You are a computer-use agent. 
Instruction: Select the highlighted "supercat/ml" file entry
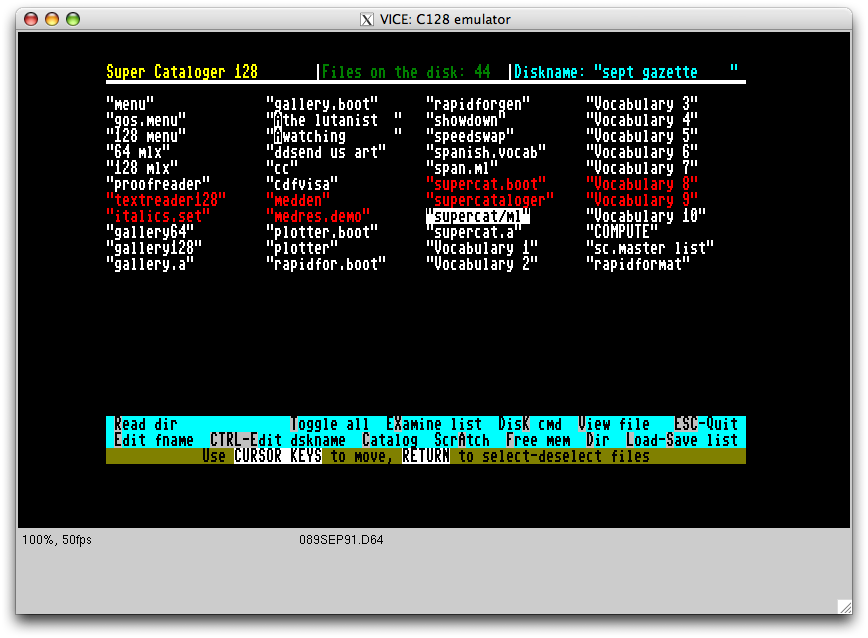coord(478,216)
